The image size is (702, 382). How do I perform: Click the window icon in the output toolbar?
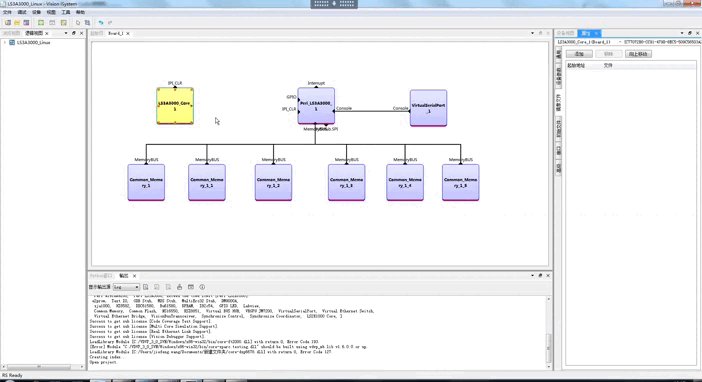[x=191, y=287]
